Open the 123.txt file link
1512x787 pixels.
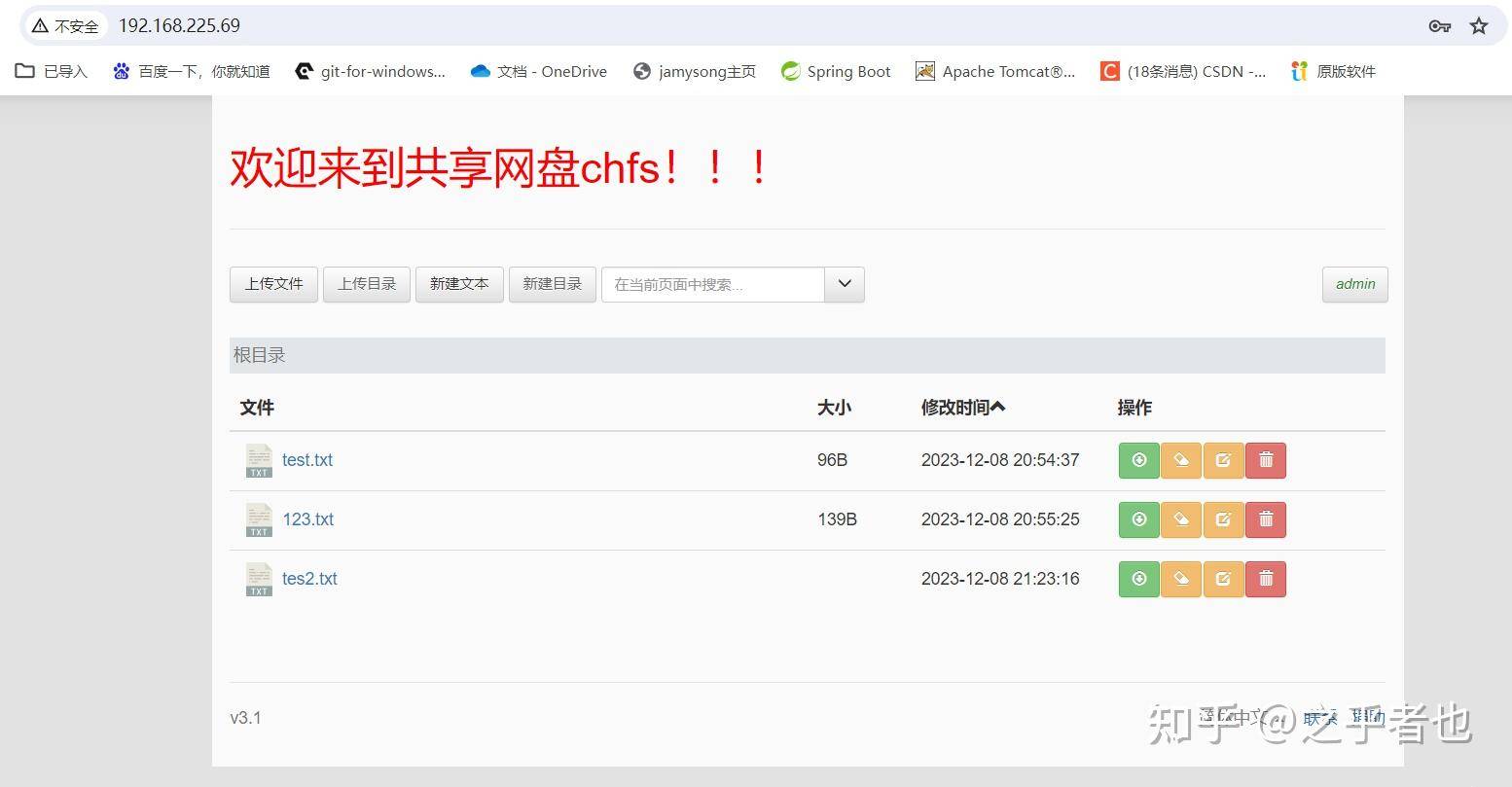pos(307,519)
